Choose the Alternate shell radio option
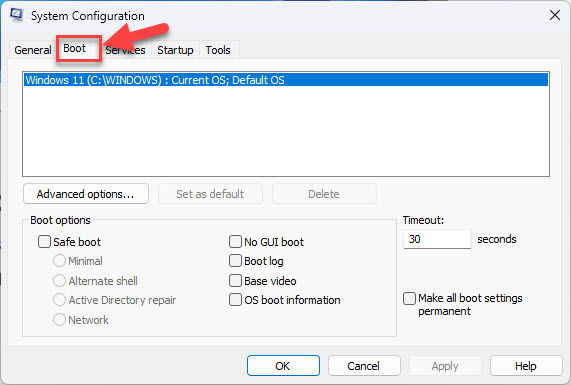 click(59, 281)
